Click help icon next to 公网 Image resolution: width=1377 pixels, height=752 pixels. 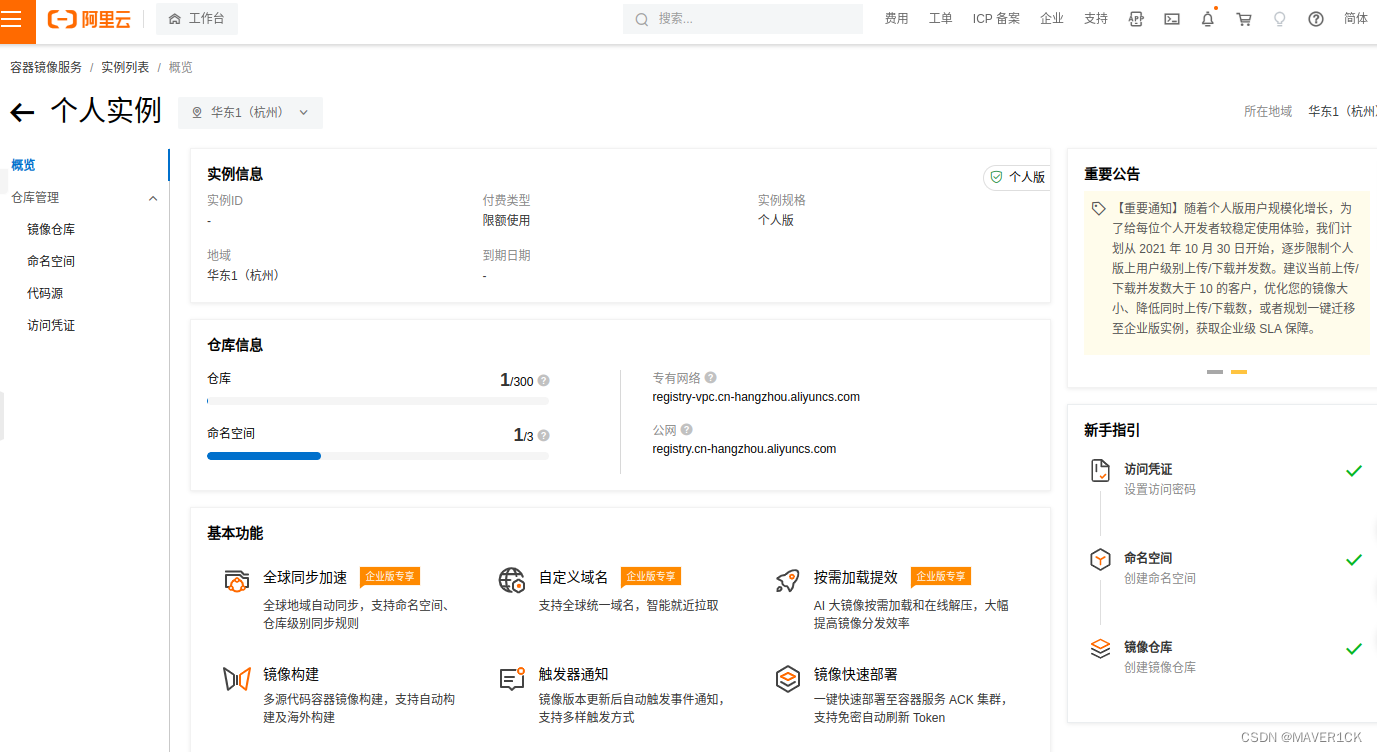687,430
